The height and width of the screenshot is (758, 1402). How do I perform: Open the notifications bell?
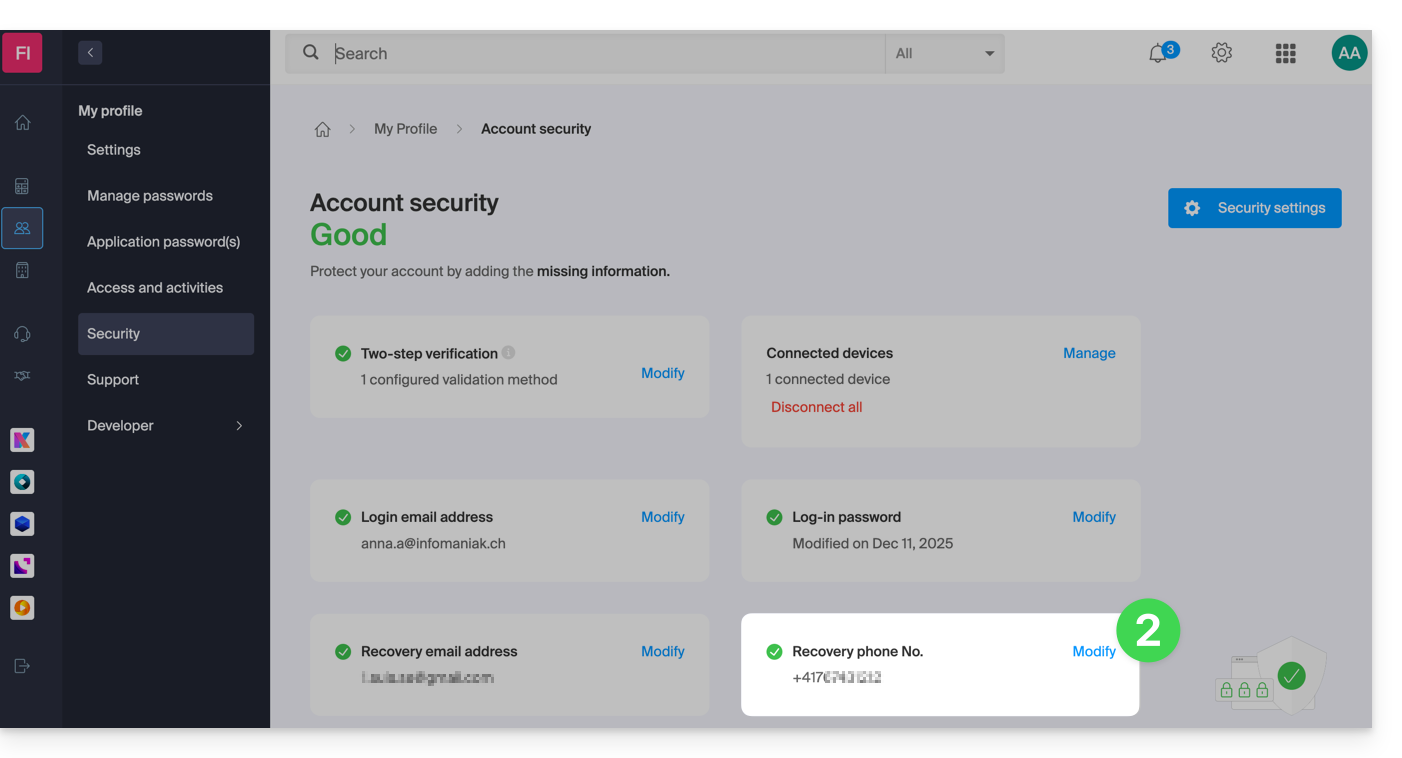coord(1158,54)
